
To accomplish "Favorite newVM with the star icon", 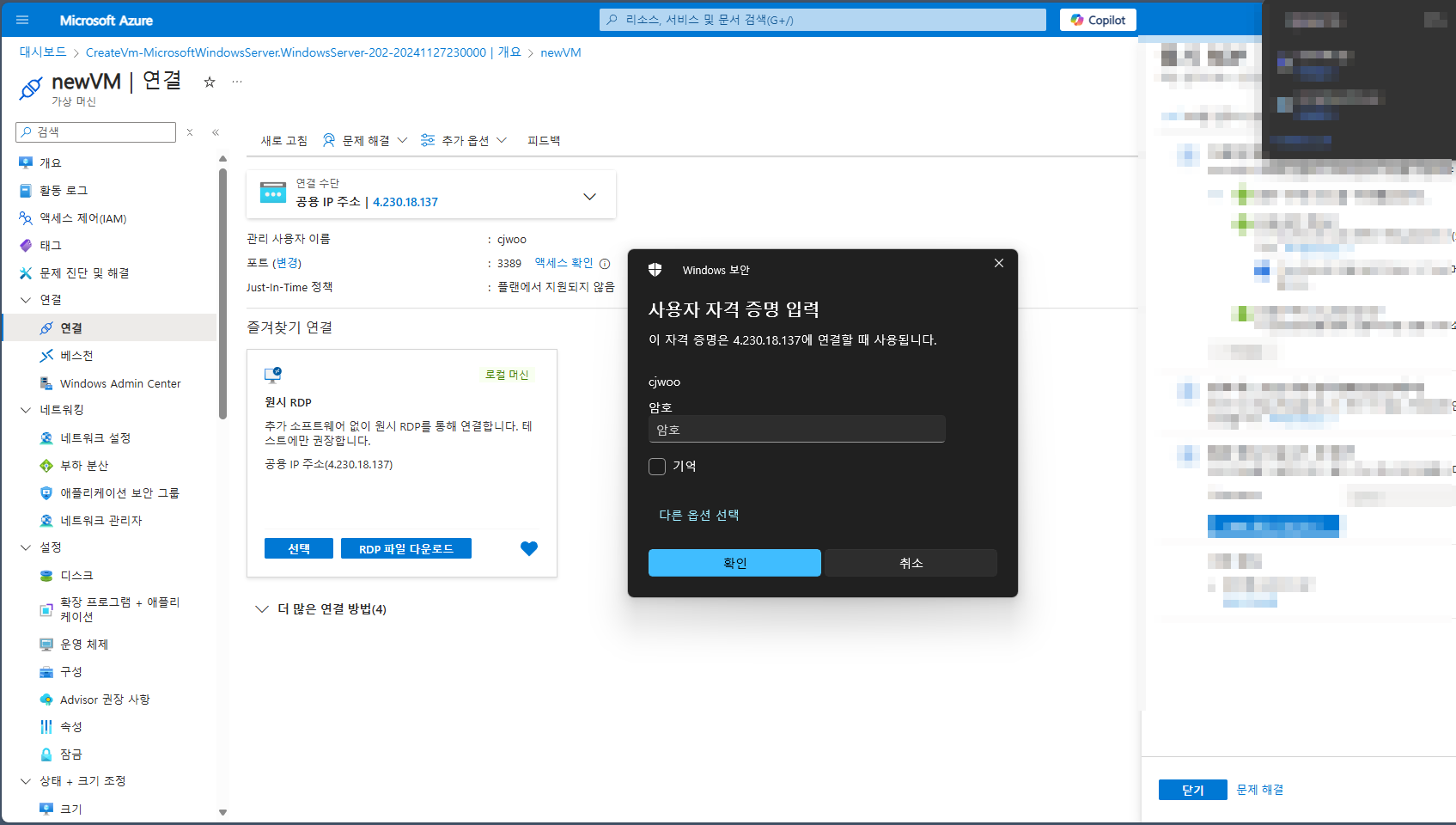I will [x=210, y=82].
